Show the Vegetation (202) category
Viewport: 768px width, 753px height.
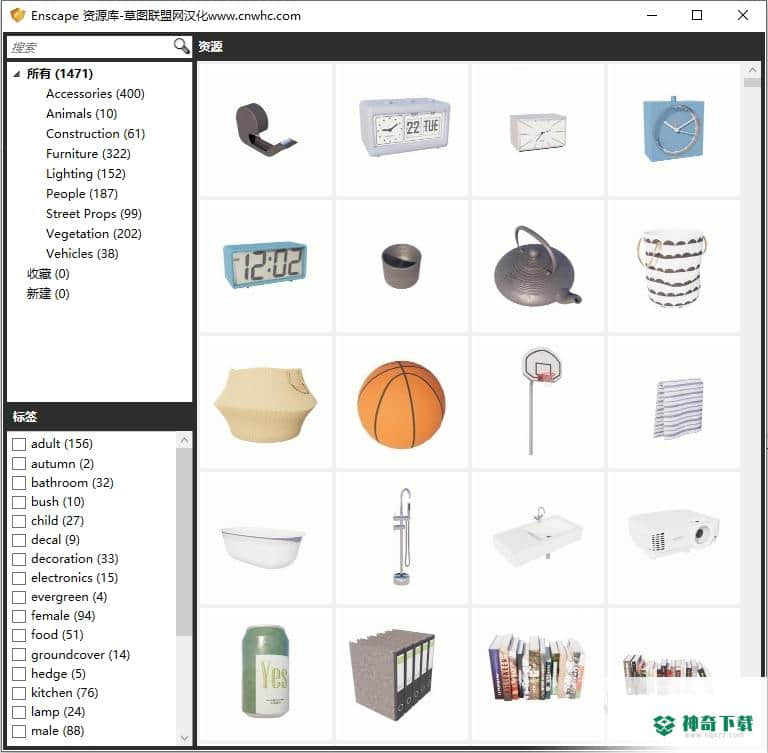pos(94,234)
